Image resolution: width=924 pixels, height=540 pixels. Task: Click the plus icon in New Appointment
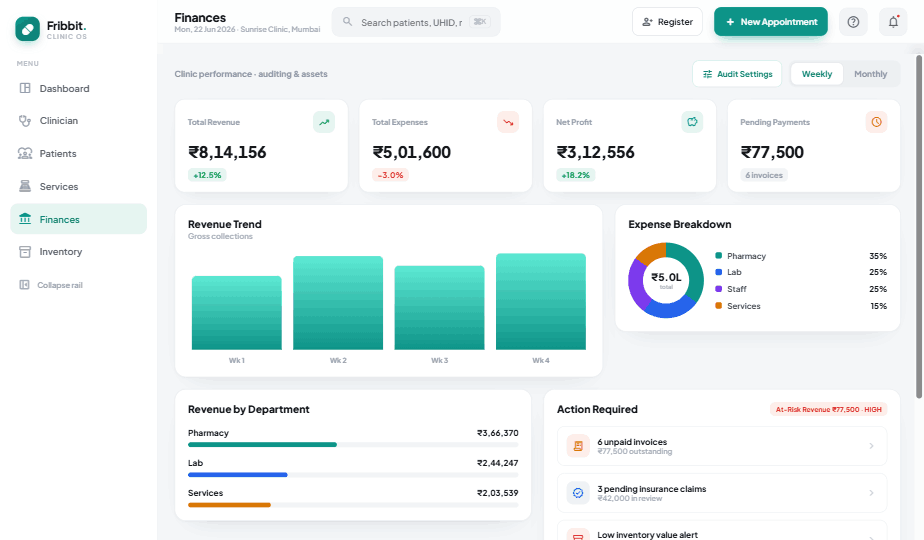(x=730, y=22)
